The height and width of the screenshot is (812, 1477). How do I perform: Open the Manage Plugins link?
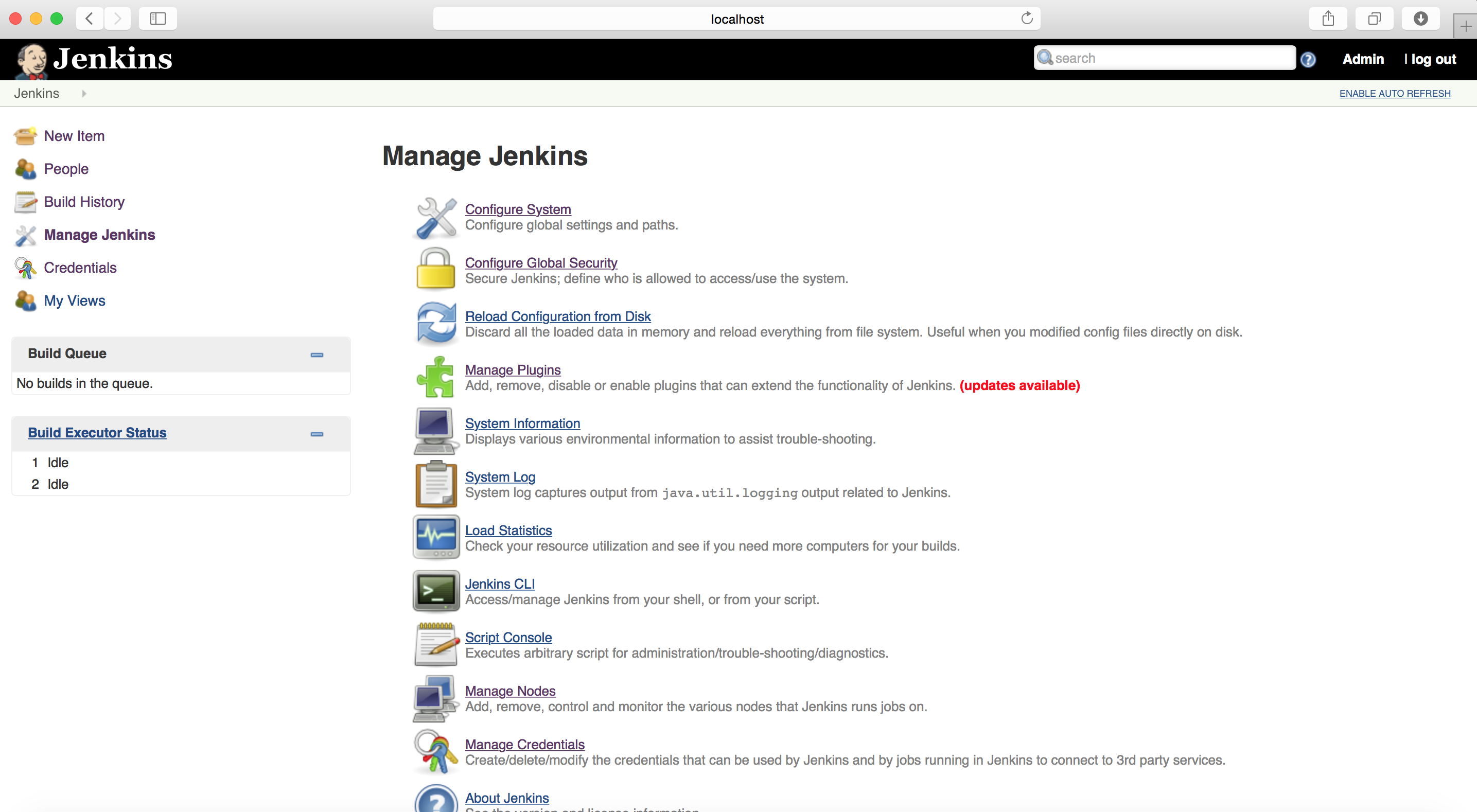[x=513, y=370]
